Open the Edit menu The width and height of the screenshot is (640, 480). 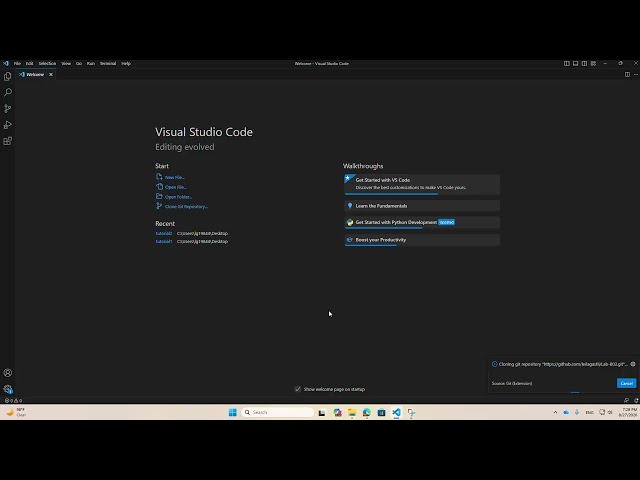point(29,64)
